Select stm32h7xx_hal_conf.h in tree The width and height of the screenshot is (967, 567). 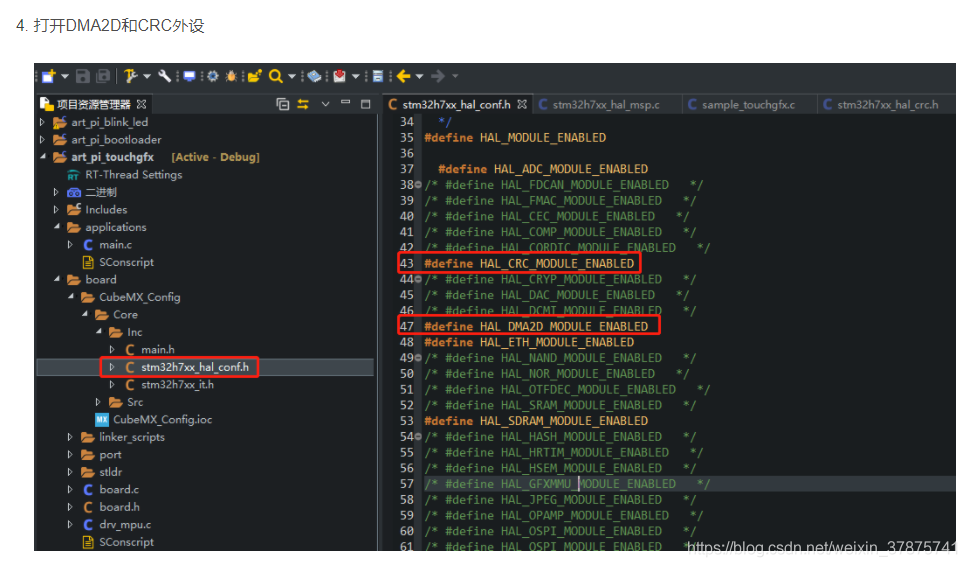(194, 367)
